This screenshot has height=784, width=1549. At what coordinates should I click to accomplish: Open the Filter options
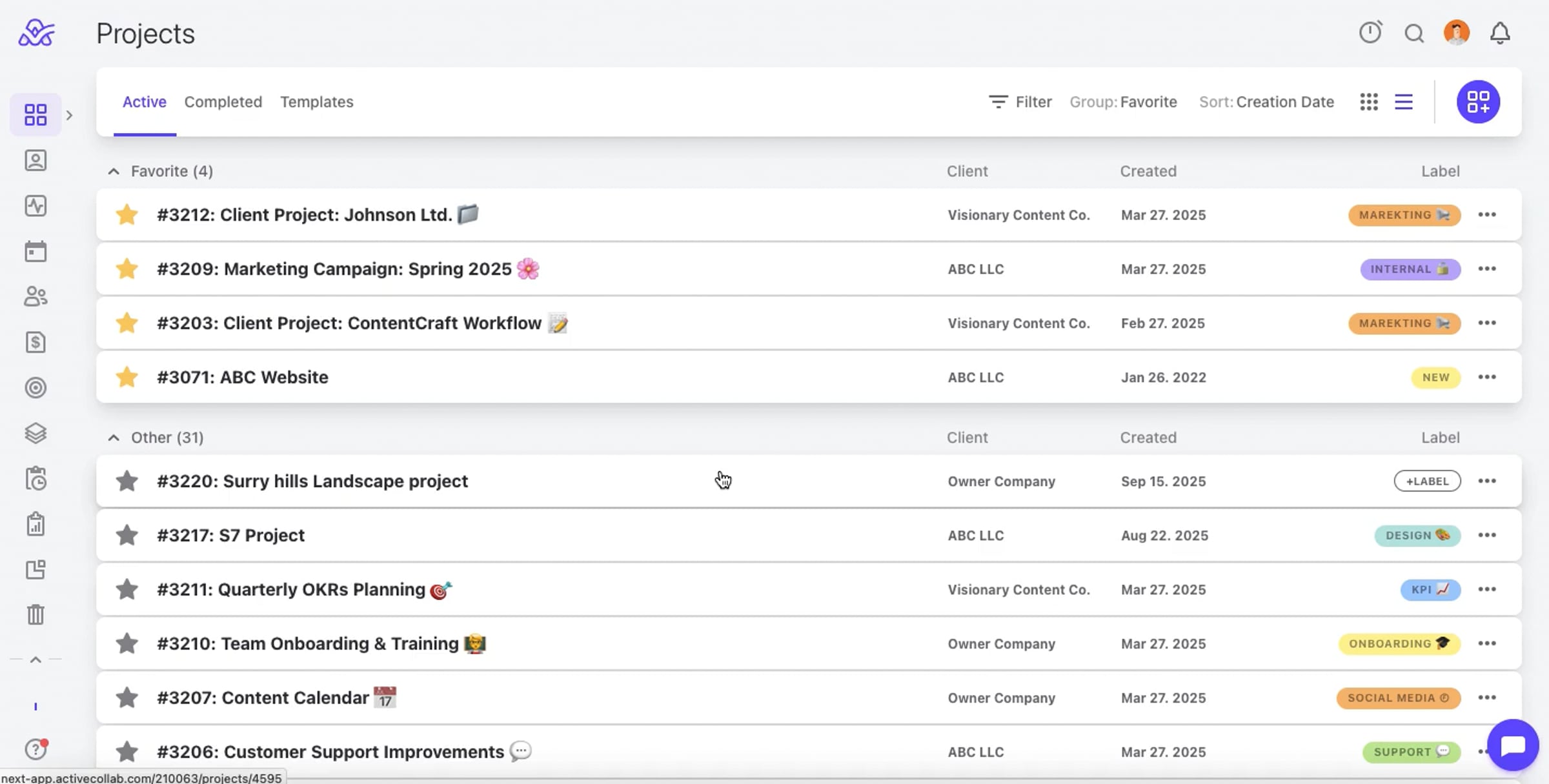[x=1020, y=102]
